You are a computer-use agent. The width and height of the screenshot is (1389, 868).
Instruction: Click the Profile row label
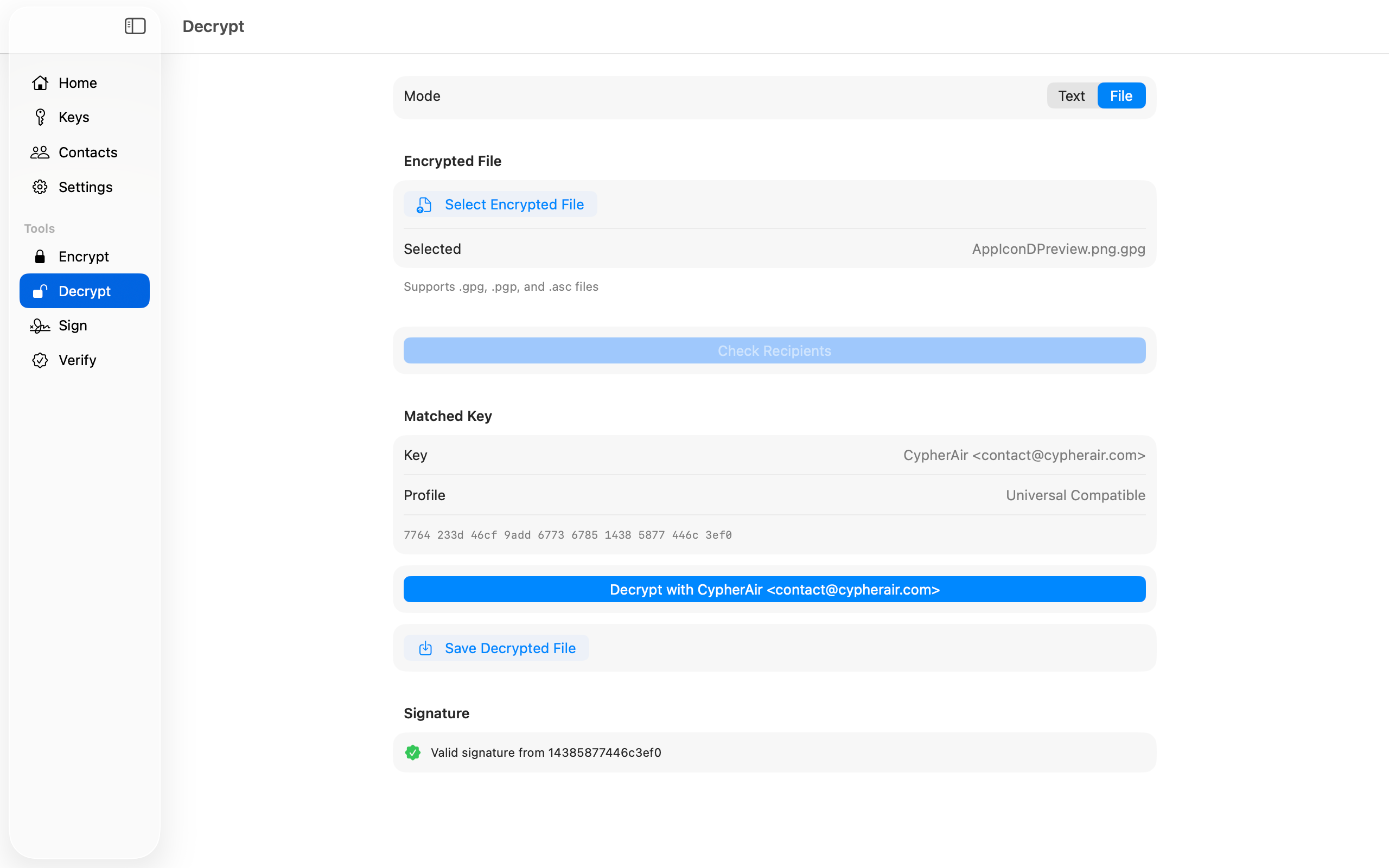[424, 495]
